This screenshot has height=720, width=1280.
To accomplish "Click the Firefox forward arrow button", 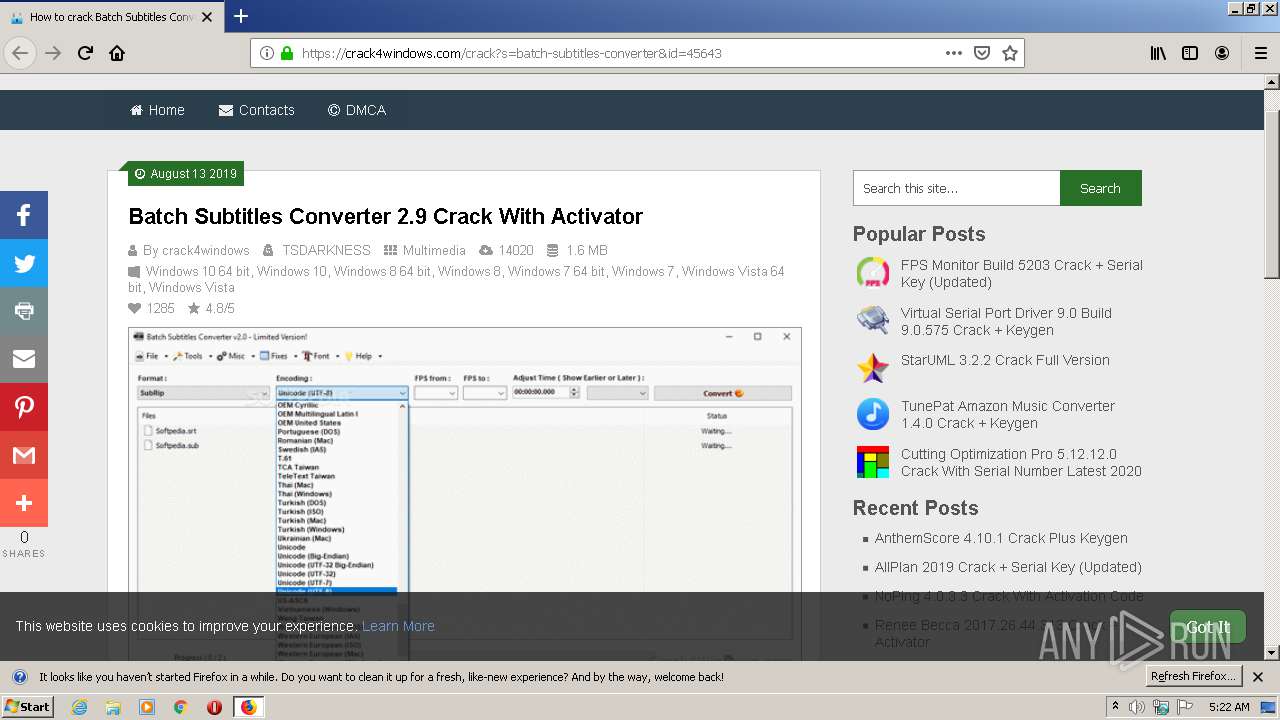I will tap(53, 53).
